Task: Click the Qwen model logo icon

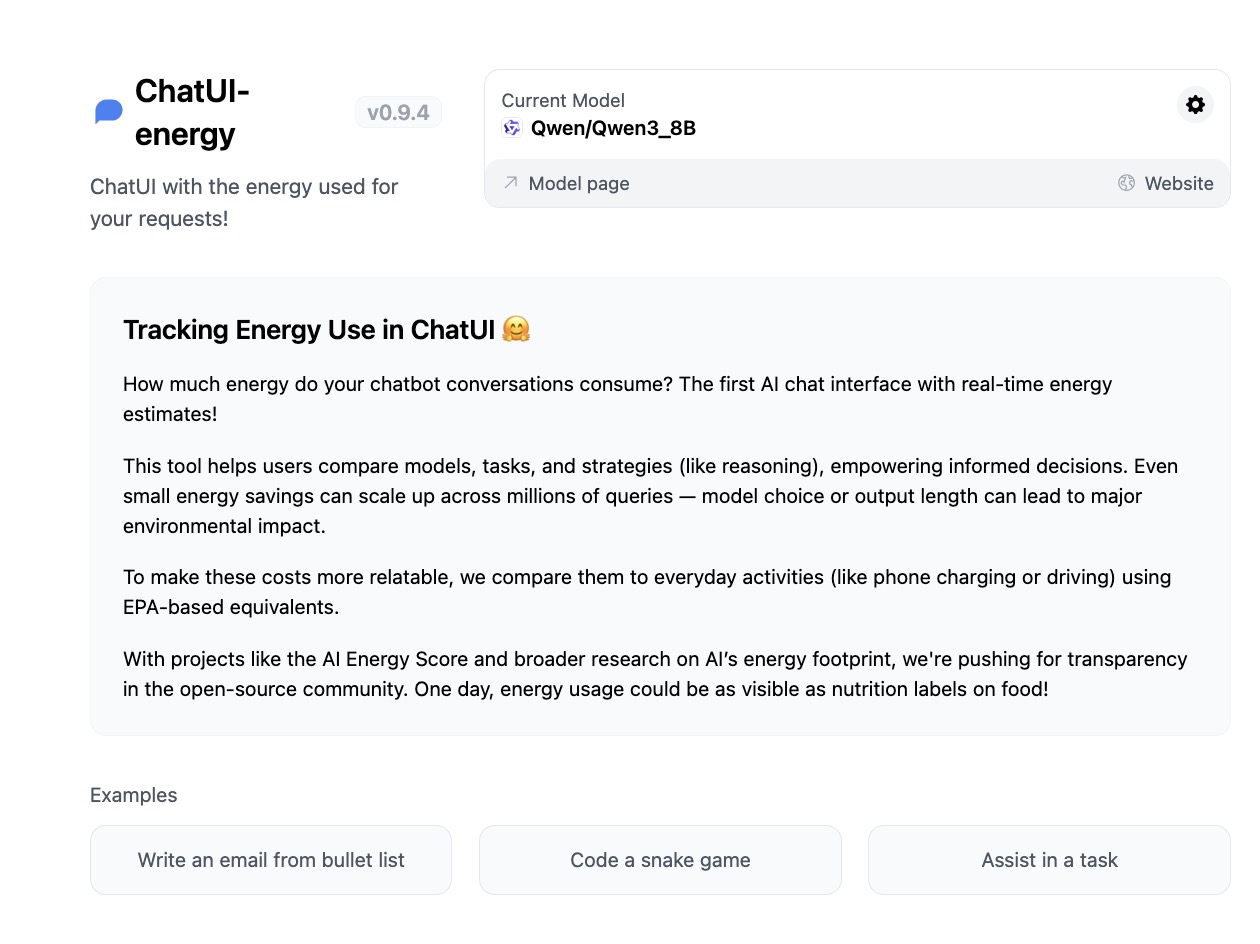Action: tap(511, 128)
